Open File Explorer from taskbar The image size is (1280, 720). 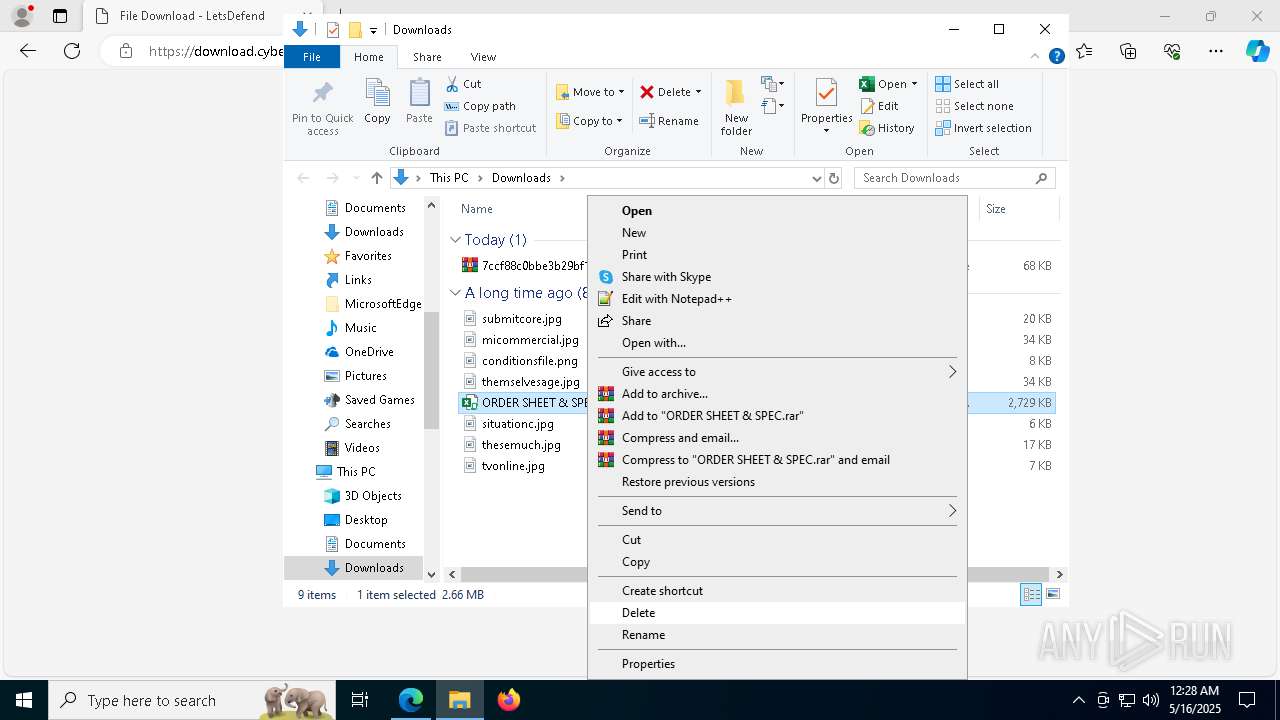click(x=460, y=700)
